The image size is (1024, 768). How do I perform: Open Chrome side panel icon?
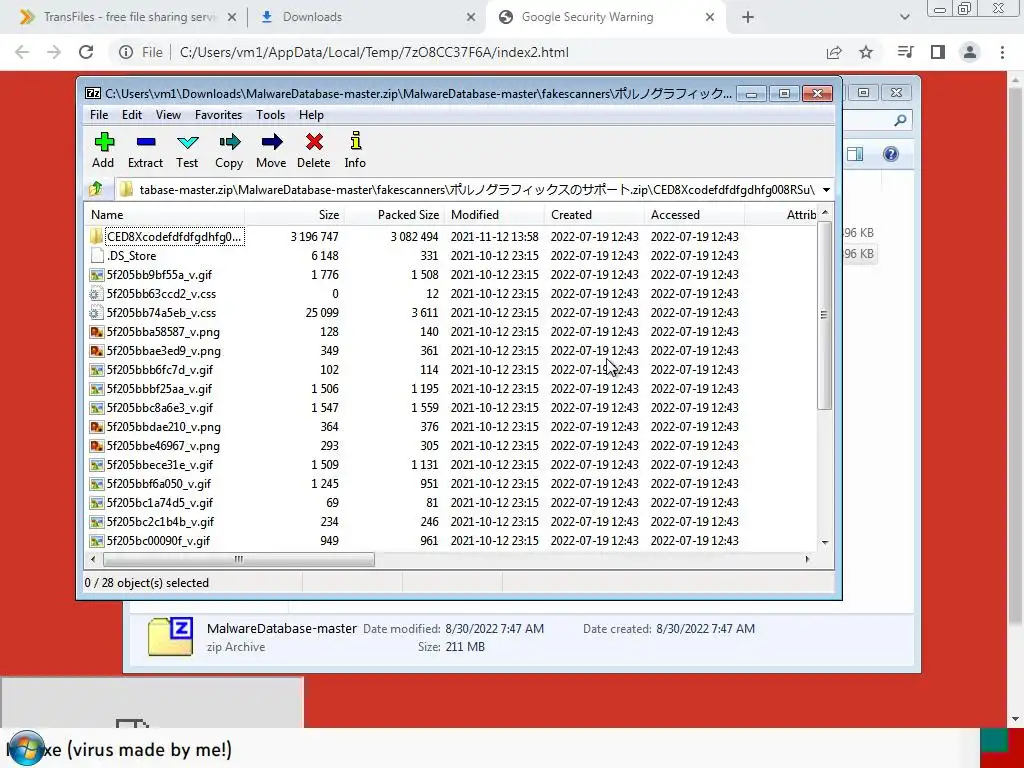click(938, 52)
